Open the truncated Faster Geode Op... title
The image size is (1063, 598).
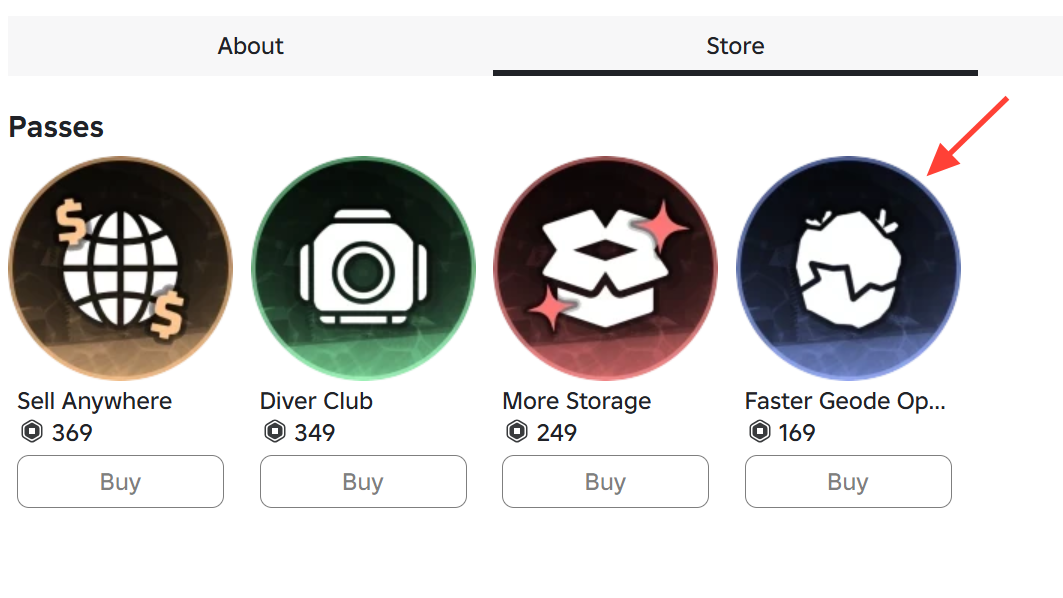pos(845,401)
